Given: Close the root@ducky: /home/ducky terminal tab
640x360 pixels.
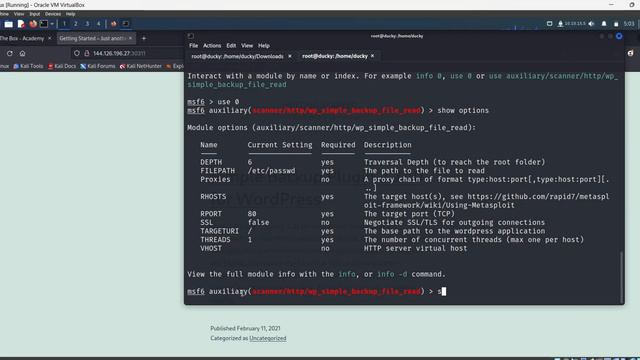Looking at the screenshot, I should pos(373,56).
